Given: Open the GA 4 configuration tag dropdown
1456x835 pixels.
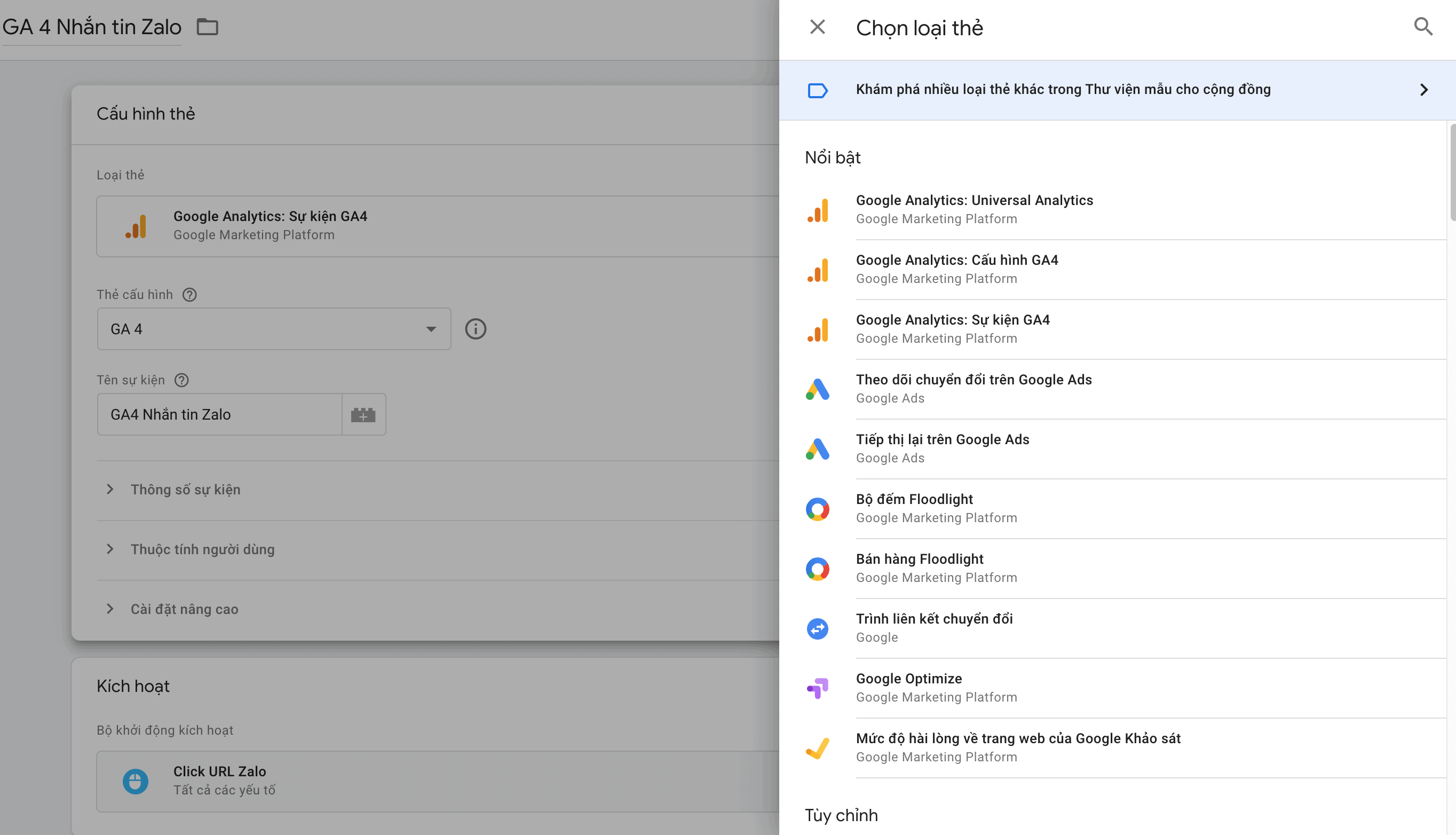Looking at the screenshot, I should [274, 329].
